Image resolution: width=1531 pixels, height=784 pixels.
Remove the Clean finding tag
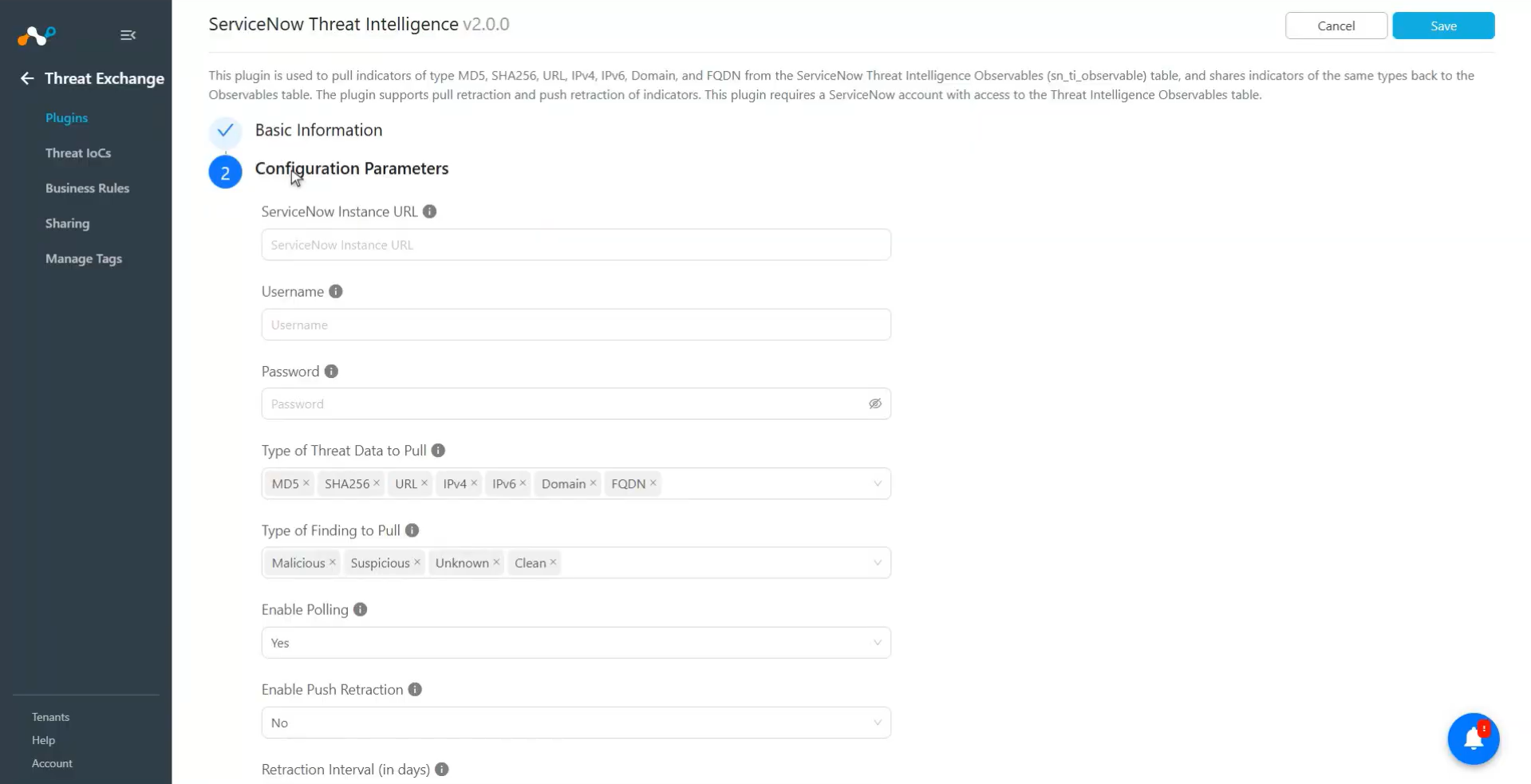point(553,562)
